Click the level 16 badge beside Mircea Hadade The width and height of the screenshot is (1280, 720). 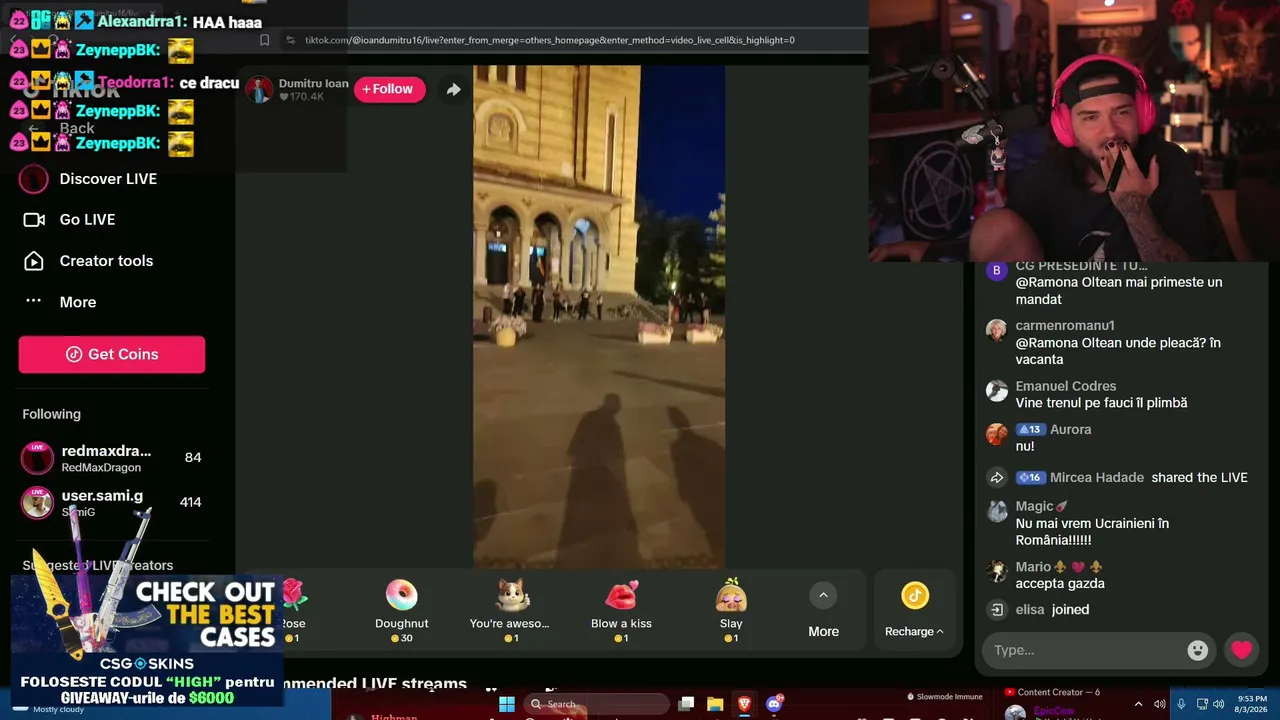[x=1030, y=477]
